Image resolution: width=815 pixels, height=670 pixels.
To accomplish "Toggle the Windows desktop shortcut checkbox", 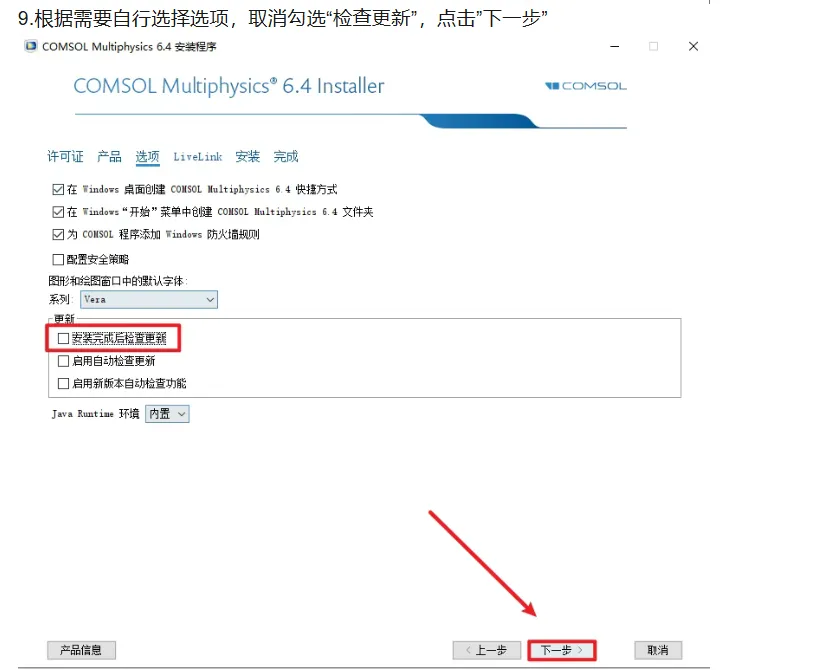I will [58, 189].
